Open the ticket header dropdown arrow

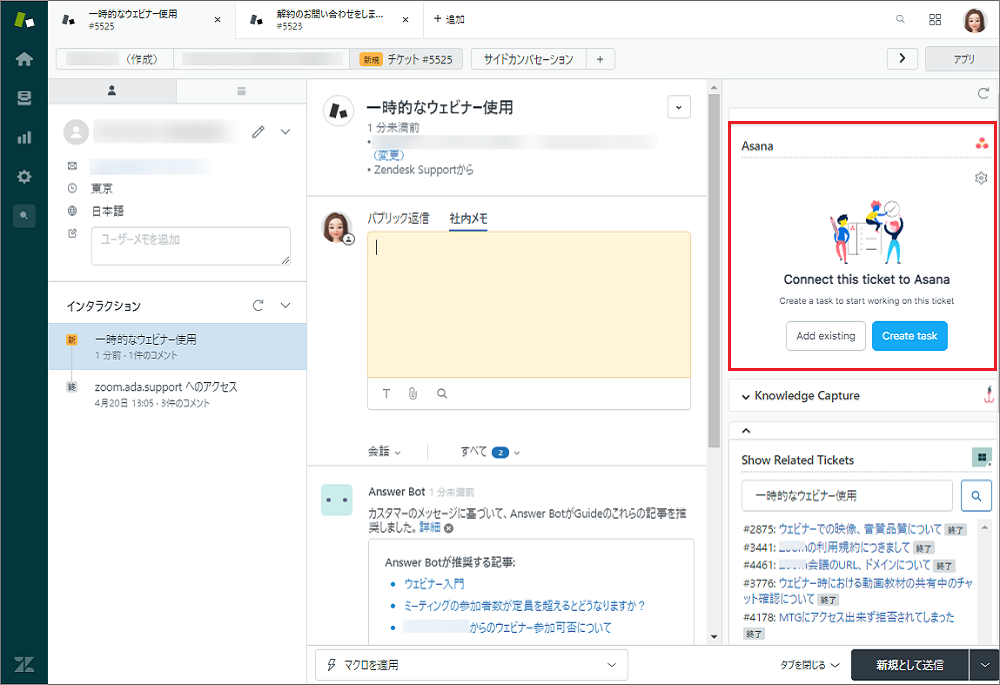(x=679, y=107)
